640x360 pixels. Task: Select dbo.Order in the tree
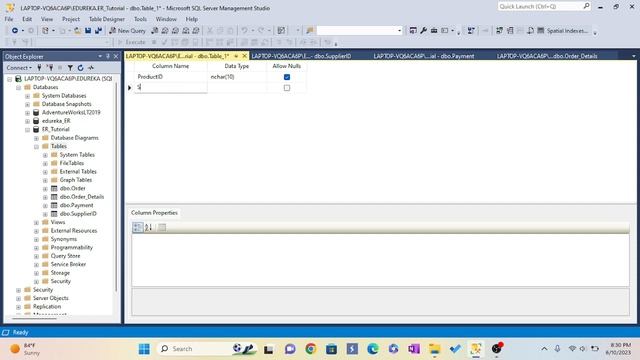(72, 188)
